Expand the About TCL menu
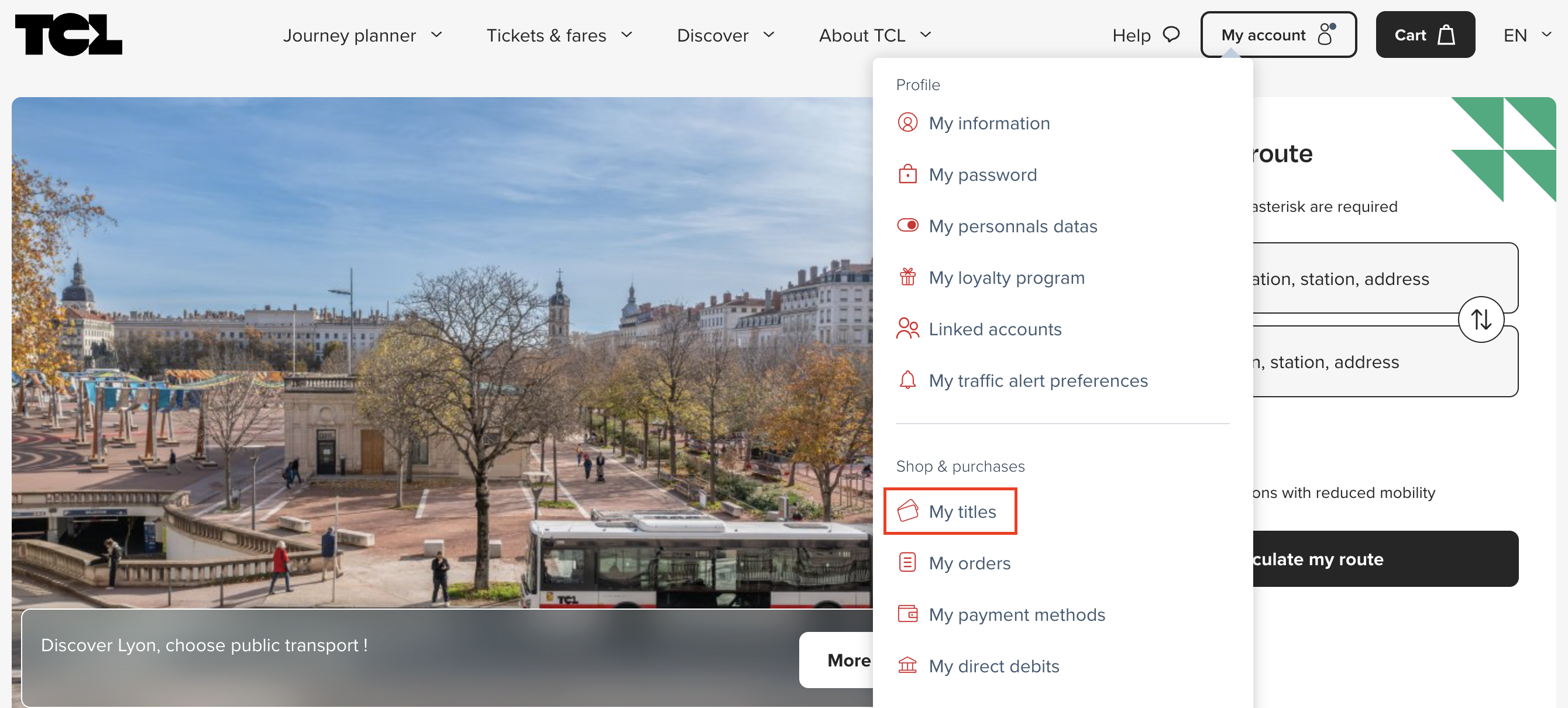Screen dimensions: 1568x708 pos(876,35)
